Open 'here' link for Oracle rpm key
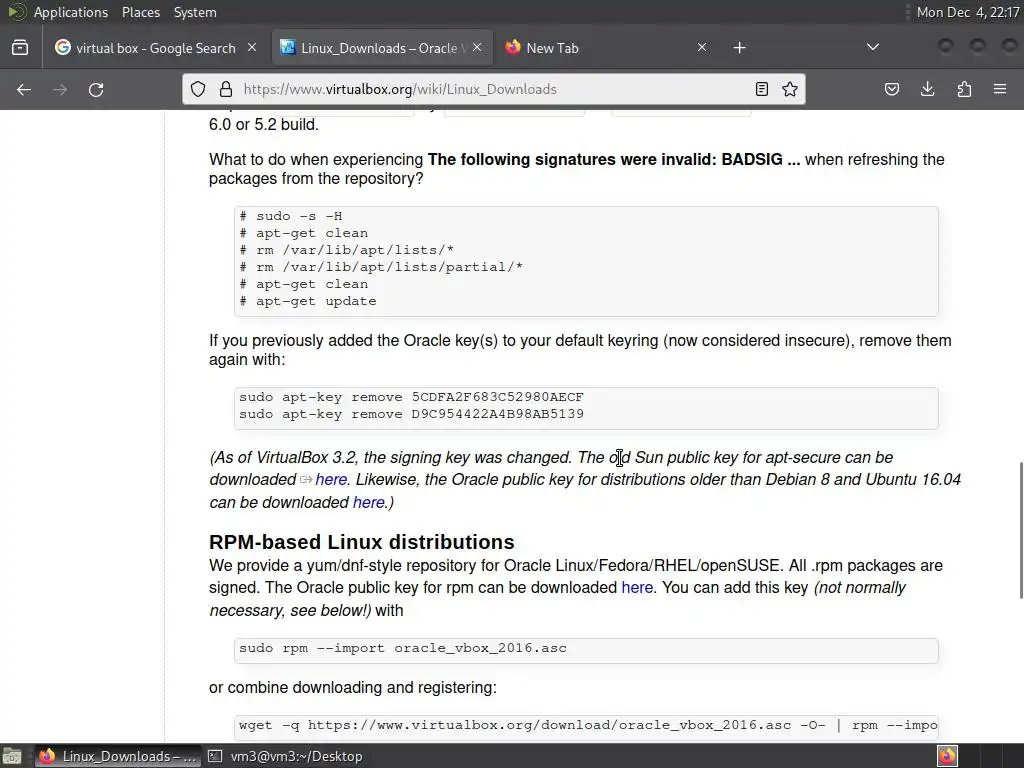The height and width of the screenshot is (768, 1024). click(x=637, y=588)
